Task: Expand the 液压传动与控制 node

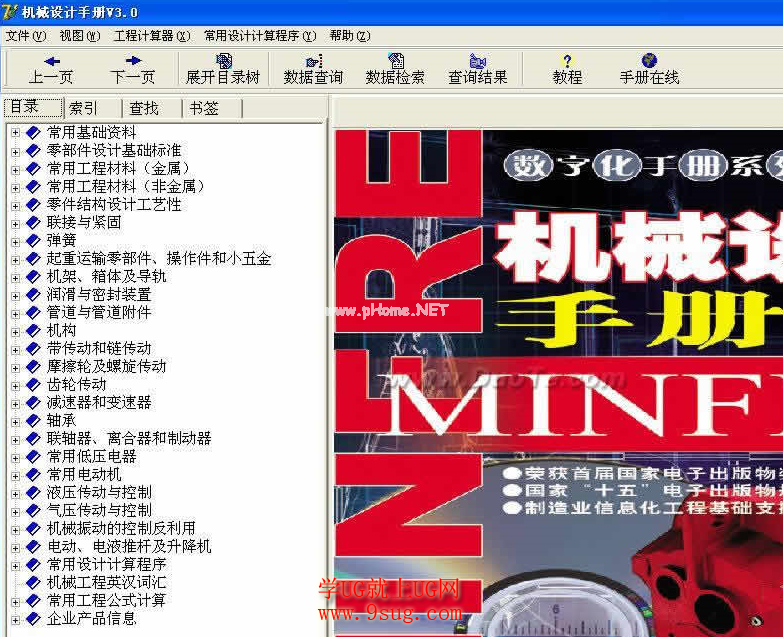Action: (15, 492)
